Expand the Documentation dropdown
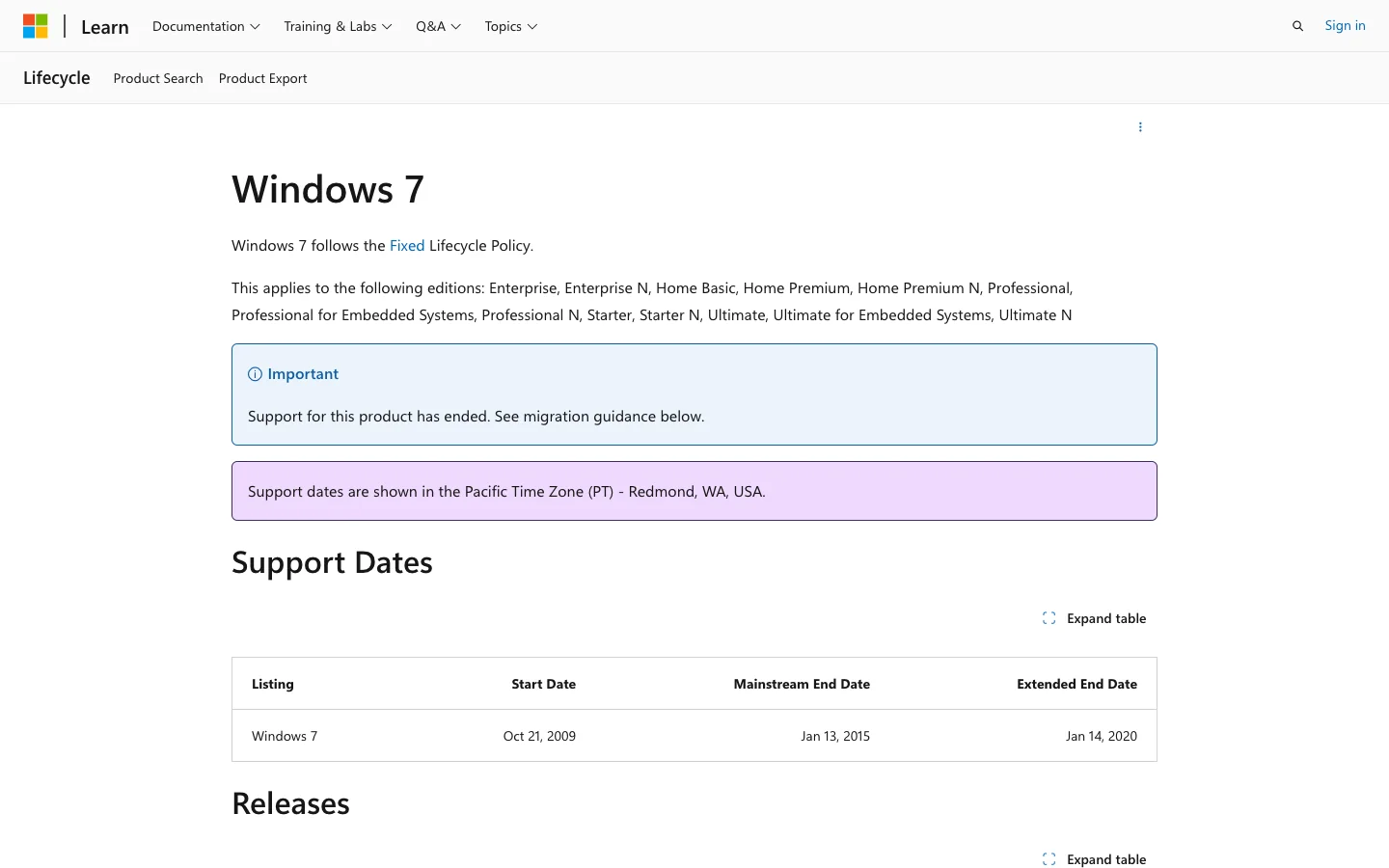The width and height of the screenshot is (1389, 868). point(206,26)
